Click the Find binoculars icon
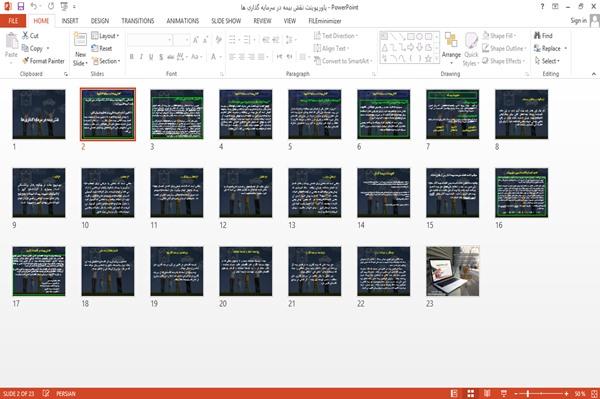 tap(537, 36)
